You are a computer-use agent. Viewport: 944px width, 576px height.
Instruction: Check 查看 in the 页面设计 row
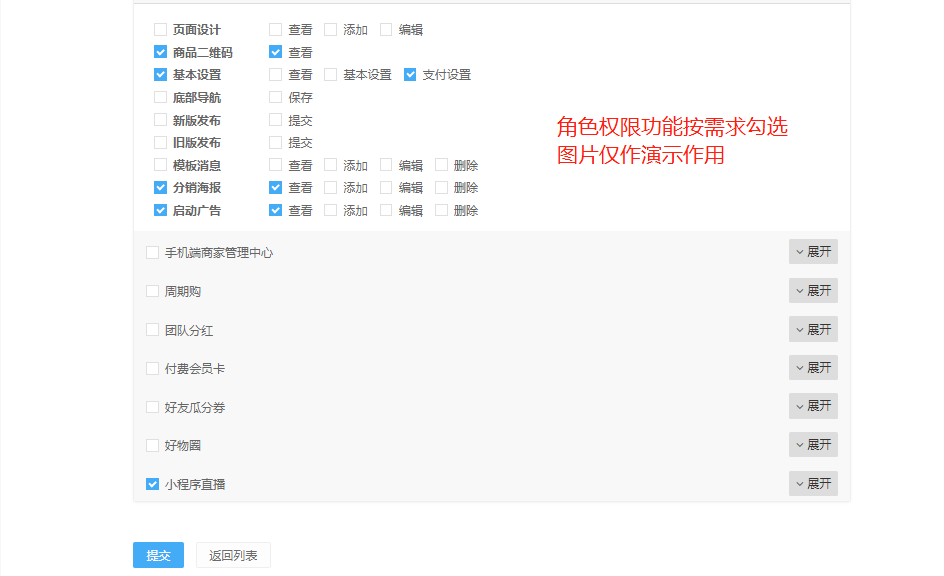pyautogui.click(x=275, y=29)
